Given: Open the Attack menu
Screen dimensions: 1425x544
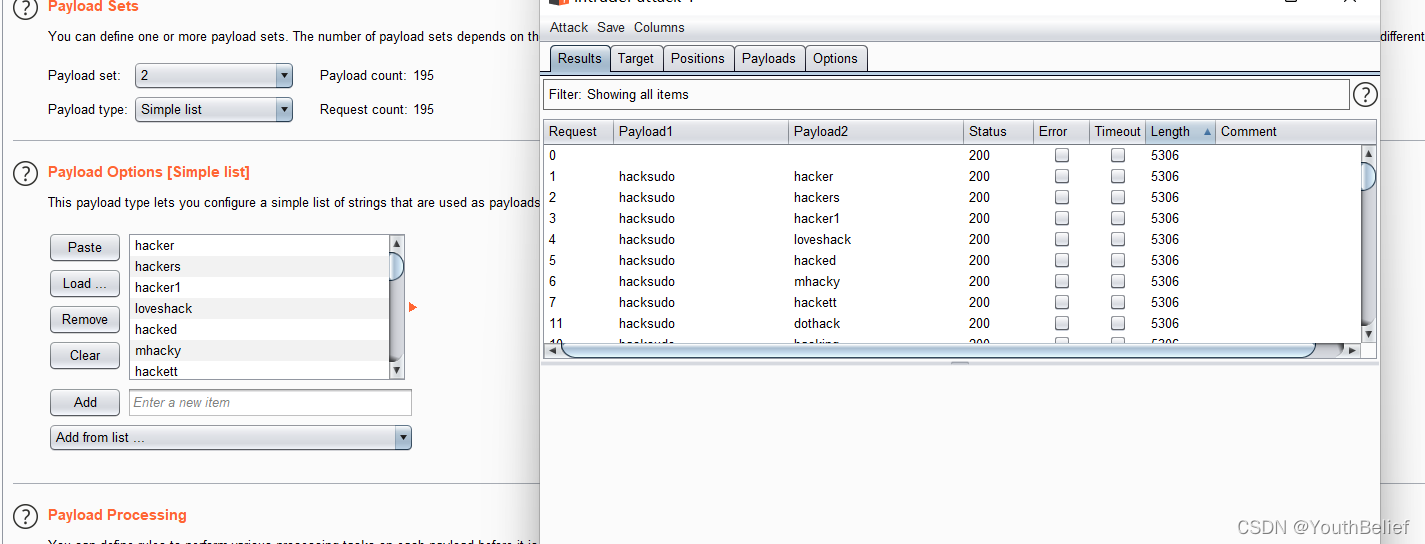Looking at the screenshot, I should [569, 28].
